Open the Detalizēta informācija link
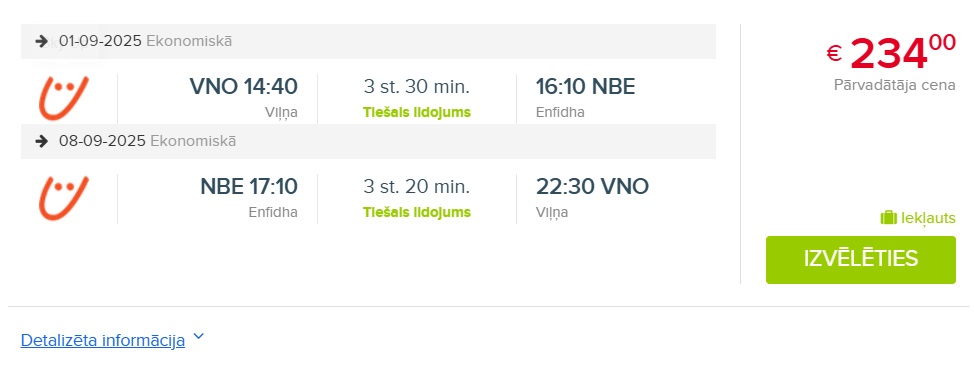 click(103, 340)
